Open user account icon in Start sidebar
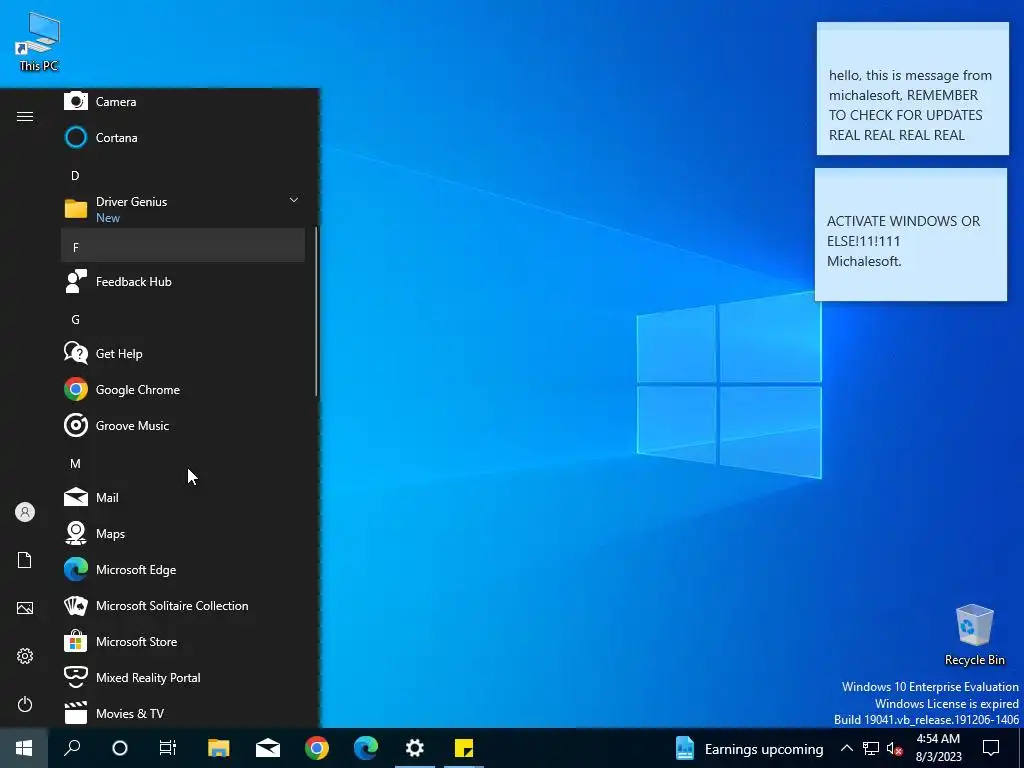1024x768 pixels. click(25, 512)
